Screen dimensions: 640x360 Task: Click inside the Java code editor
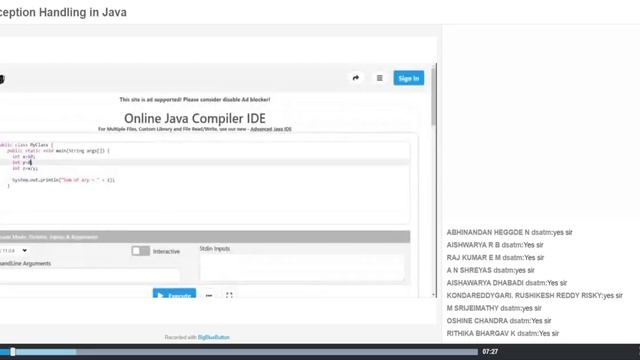coord(204,182)
